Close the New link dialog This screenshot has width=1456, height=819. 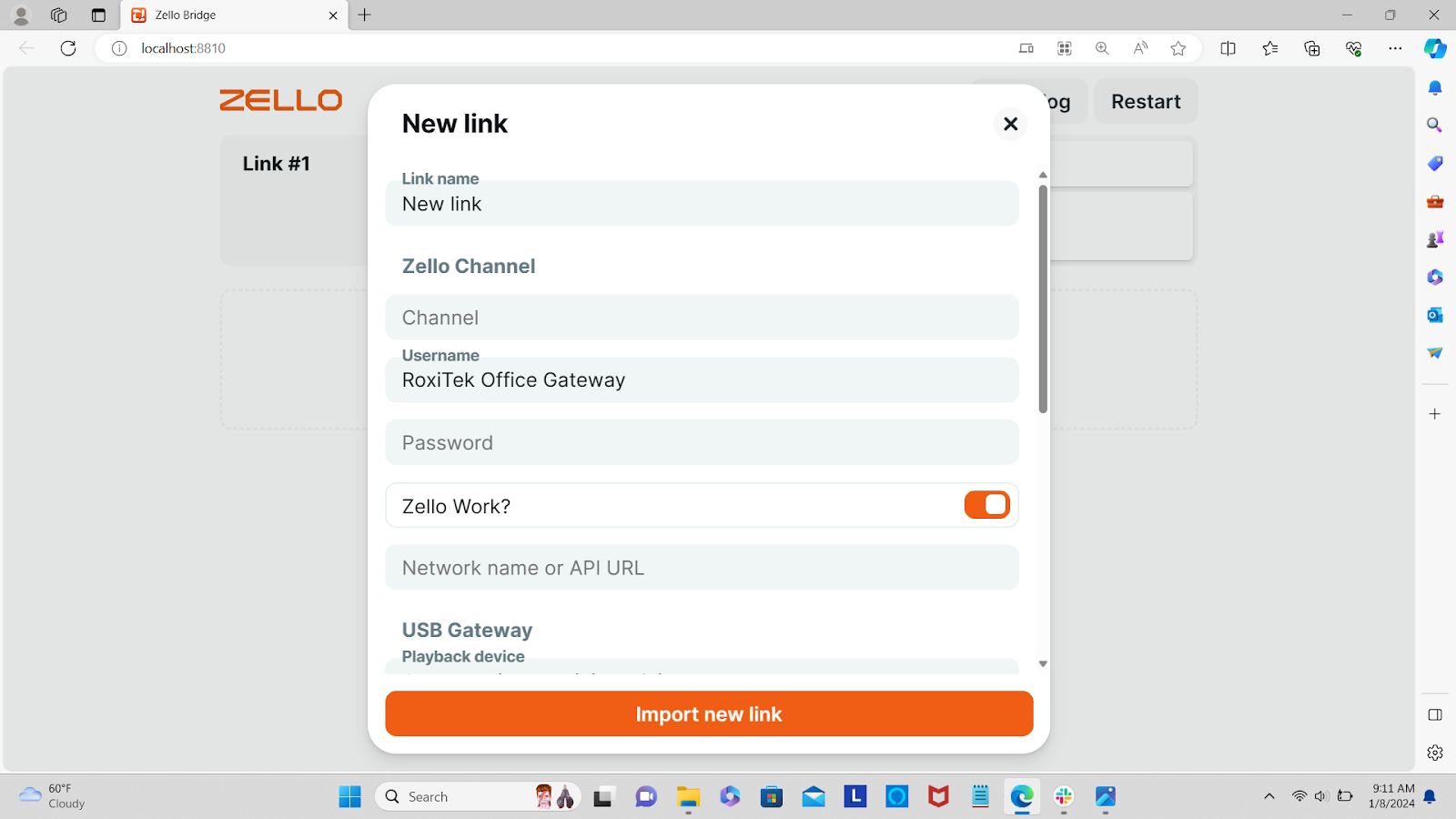click(x=1010, y=124)
